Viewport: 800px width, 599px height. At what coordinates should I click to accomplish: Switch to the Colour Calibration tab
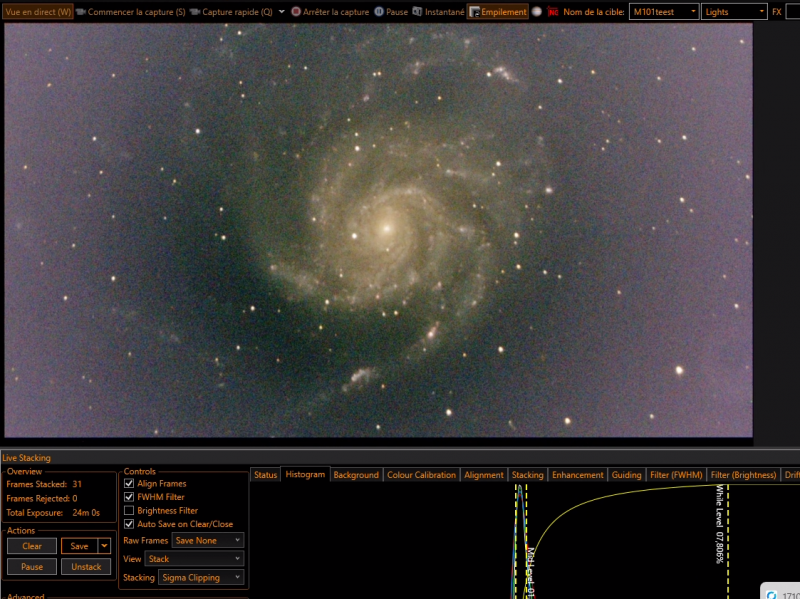pyautogui.click(x=421, y=475)
